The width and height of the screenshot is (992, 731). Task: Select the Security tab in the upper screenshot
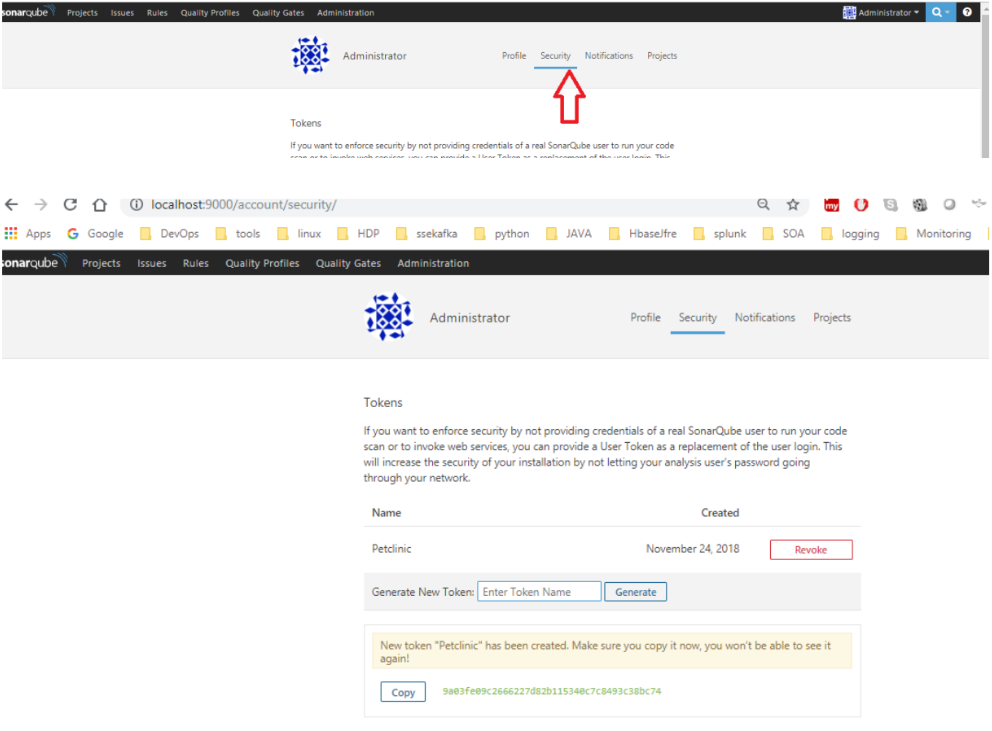(555, 56)
